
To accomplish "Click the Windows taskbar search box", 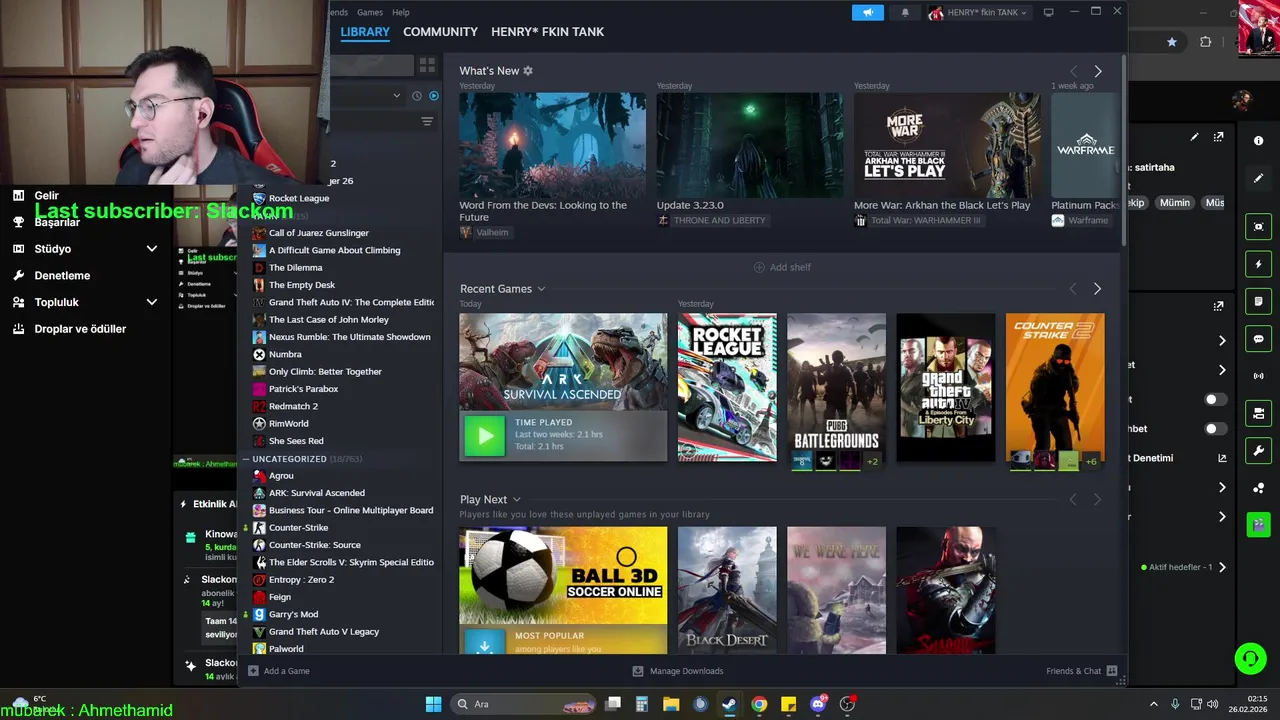I will 525,704.
